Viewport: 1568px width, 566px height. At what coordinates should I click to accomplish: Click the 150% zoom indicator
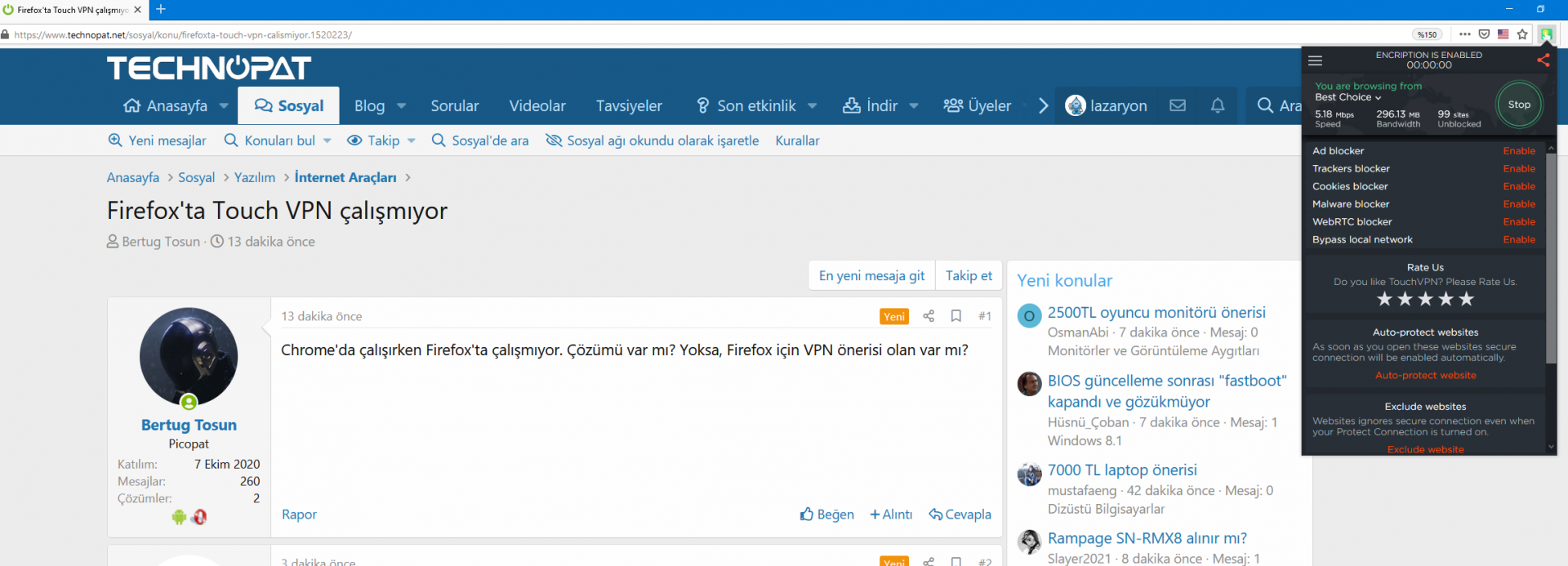coord(1427,34)
